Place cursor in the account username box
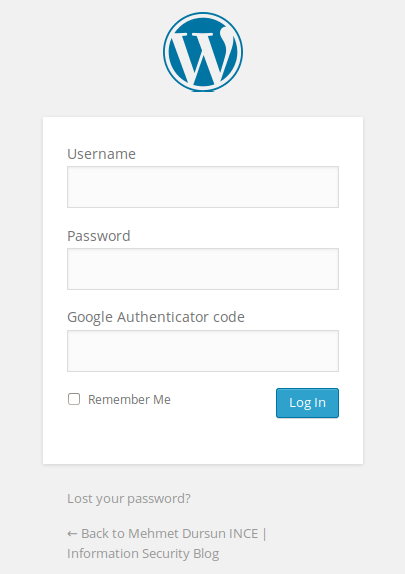This screenshot has width=405, height=574. click(x=203, y=187)
